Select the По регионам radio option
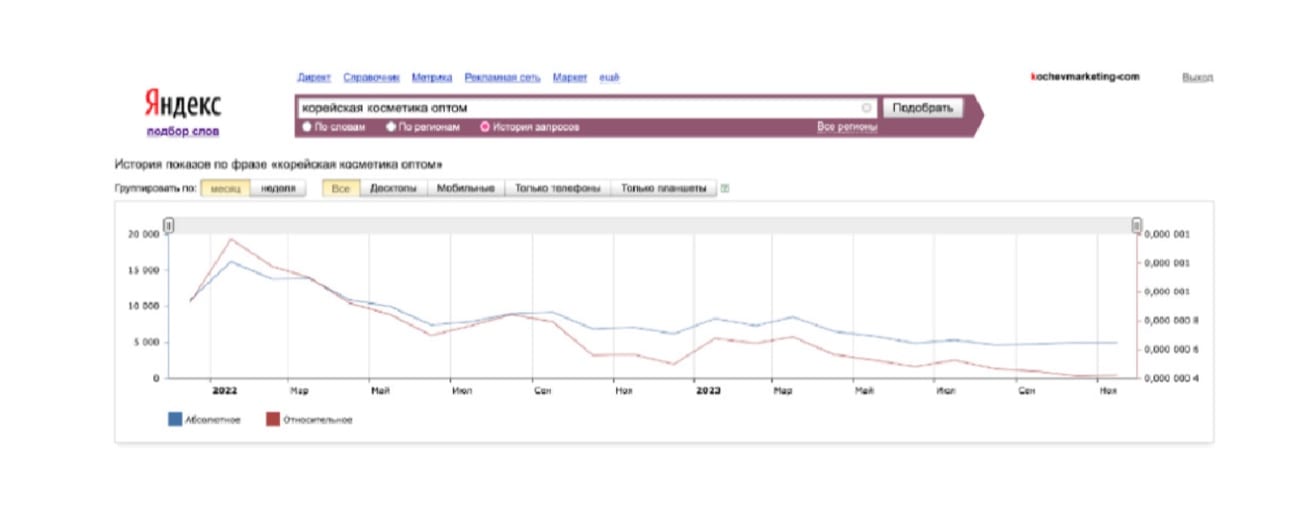Image resolution: width=1300 pixels, height=509 pixels. click(x=391, y=127)
